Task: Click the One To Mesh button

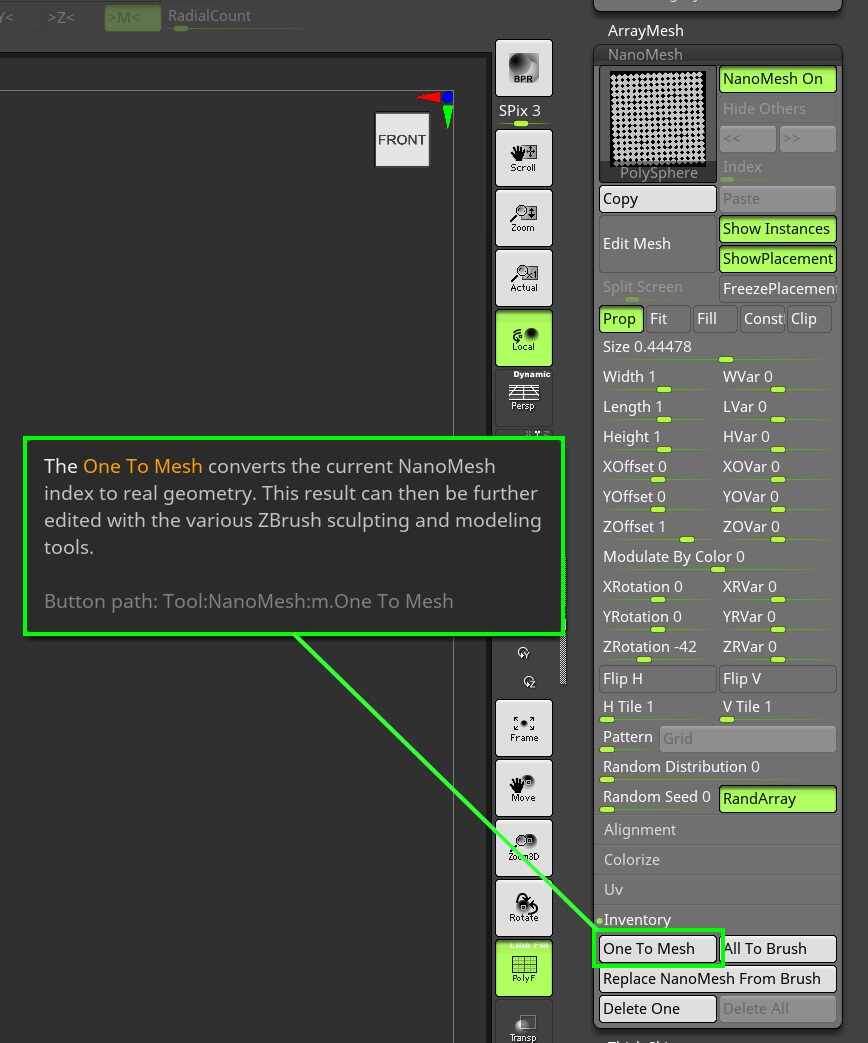Action: [658, 949]
